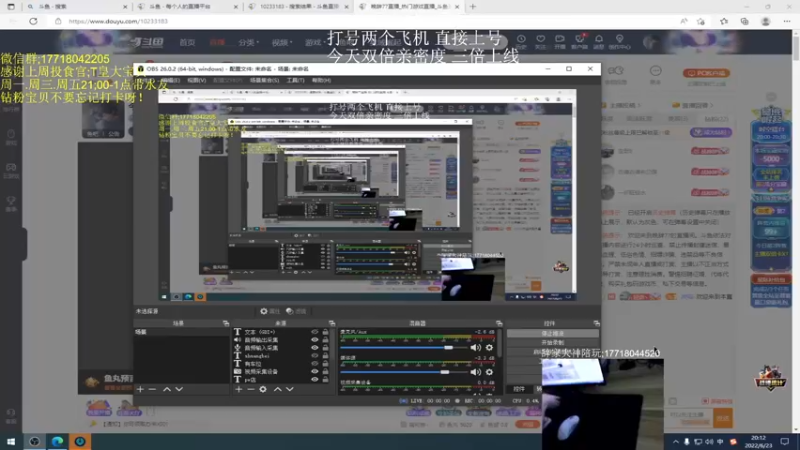Move scene down in Scenes panel
The height and width of the screenshot is (450, 800).
[x=179, y=389]
